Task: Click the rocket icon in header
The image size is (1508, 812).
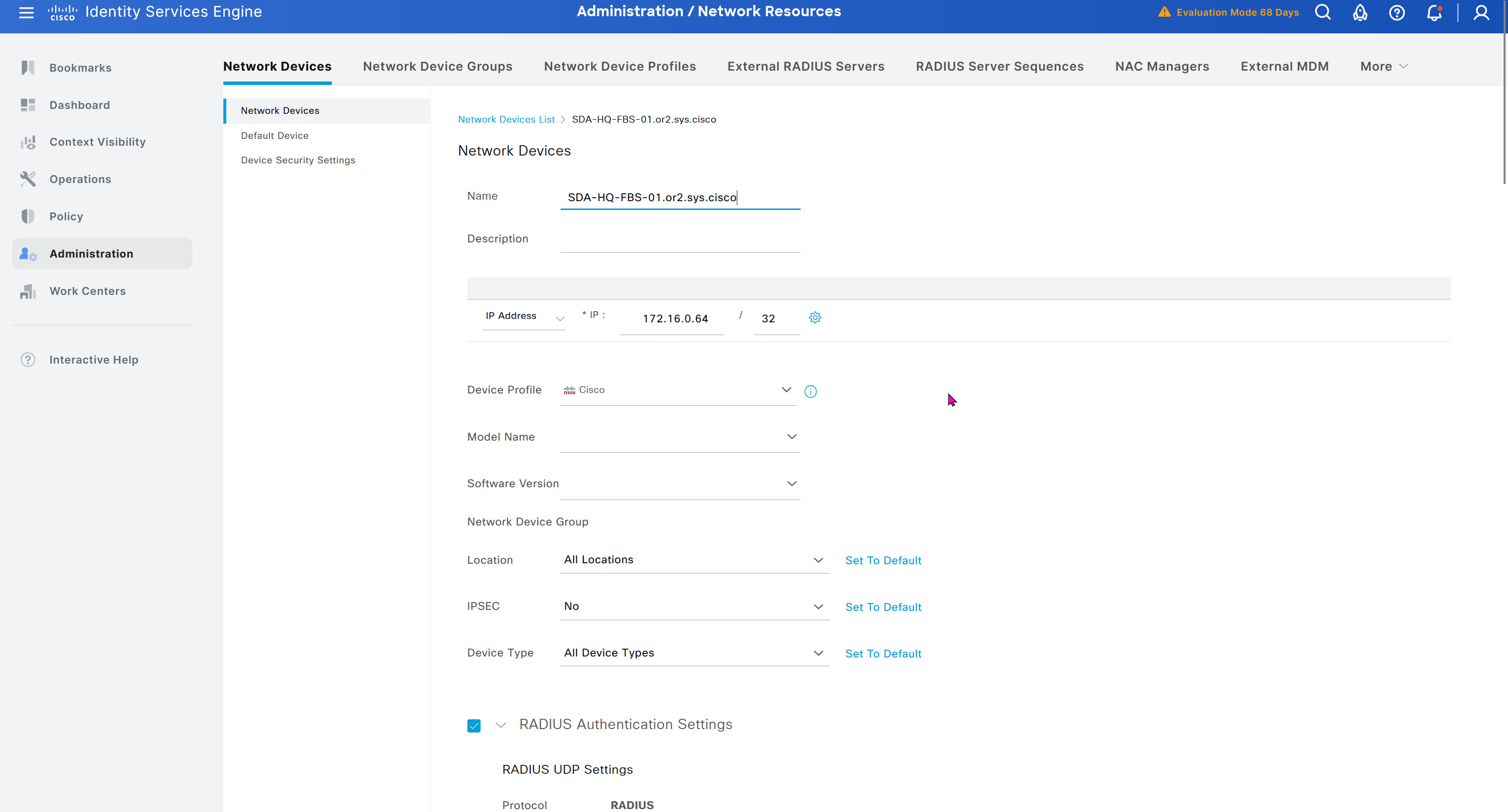Action: [1360, 12]
